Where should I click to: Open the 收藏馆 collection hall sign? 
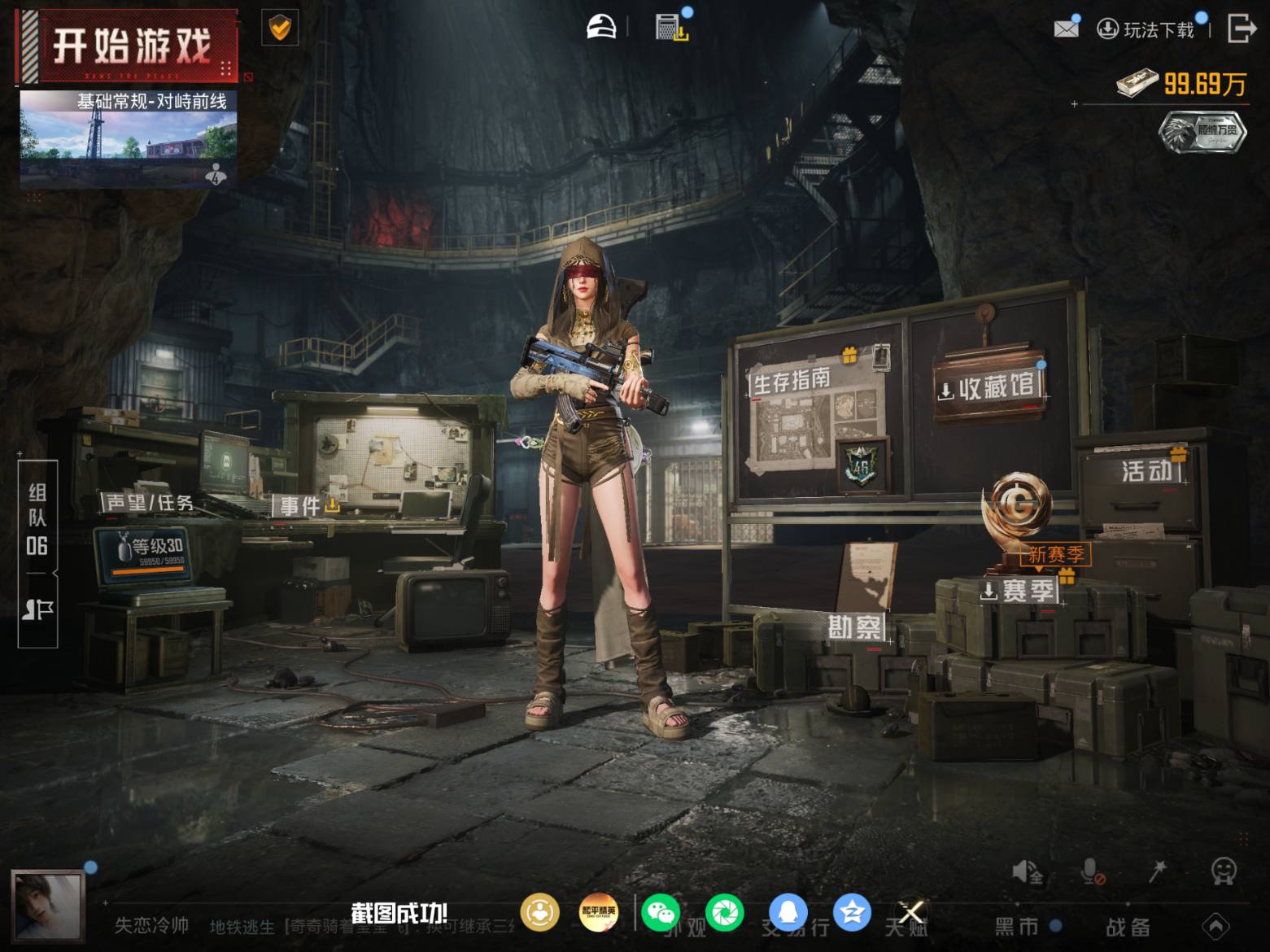click(989, 387)
